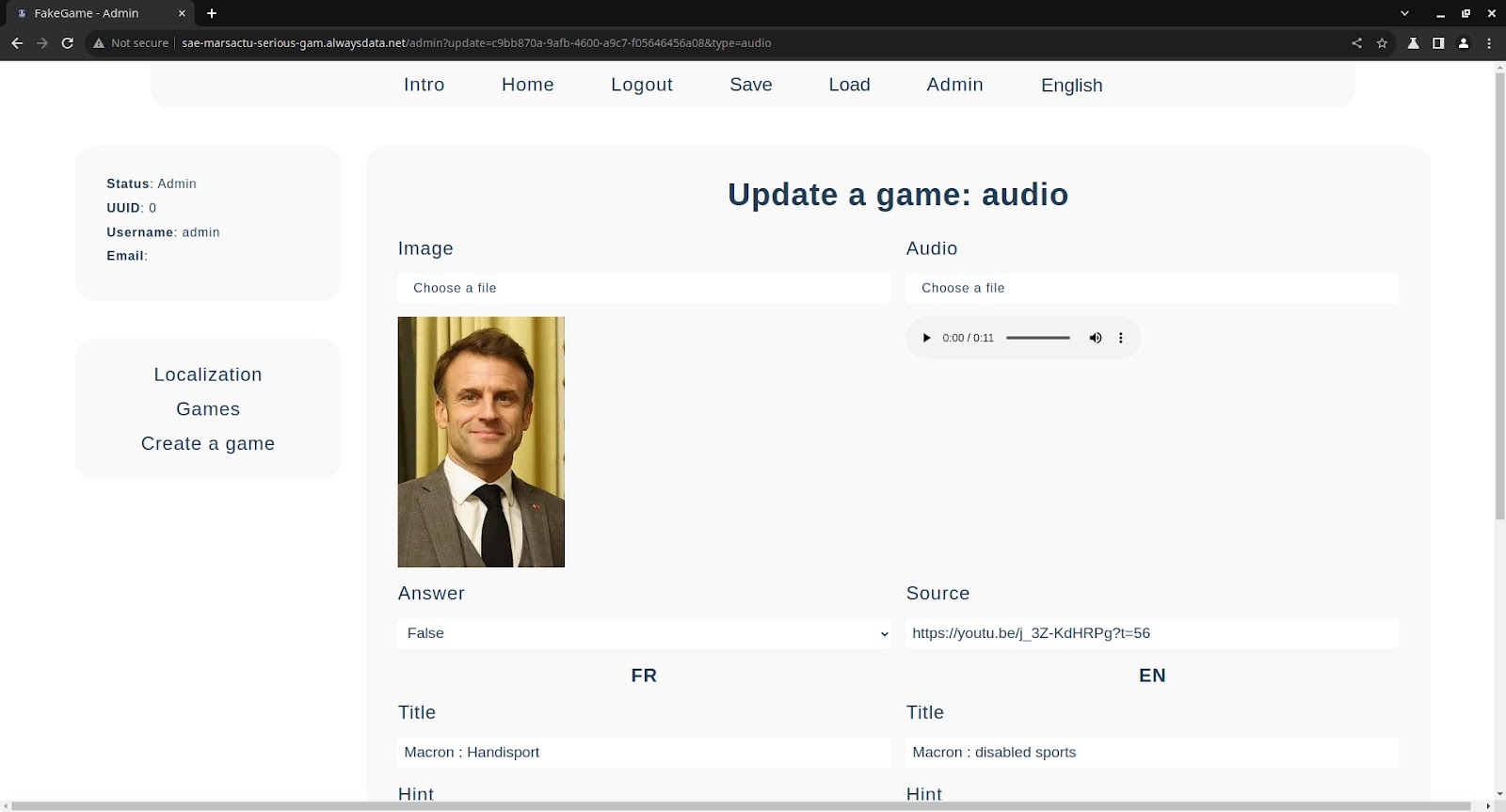Click the browser address bar URL

pos(476,43)
